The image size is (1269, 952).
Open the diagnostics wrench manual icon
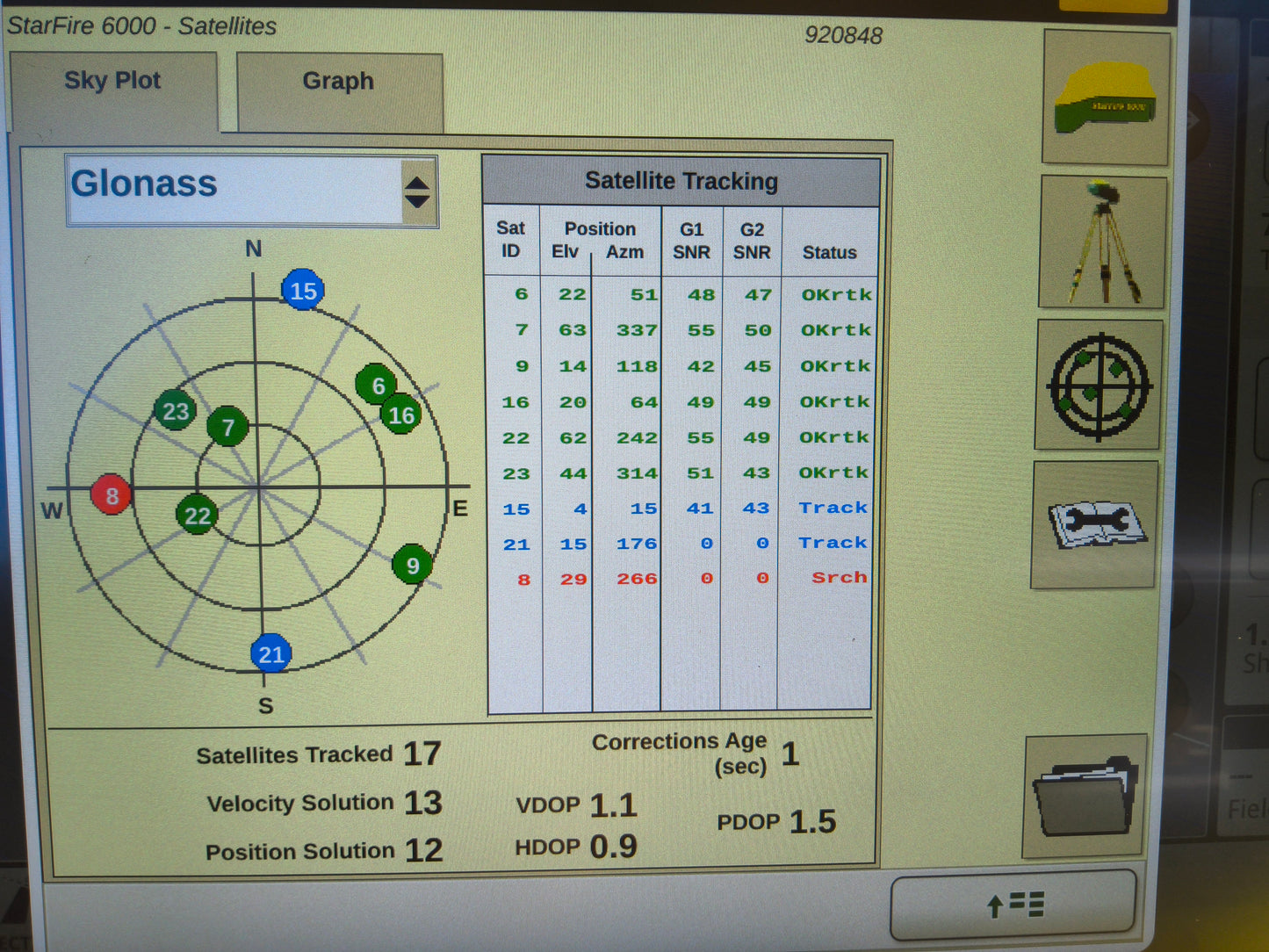[1094, 524]
